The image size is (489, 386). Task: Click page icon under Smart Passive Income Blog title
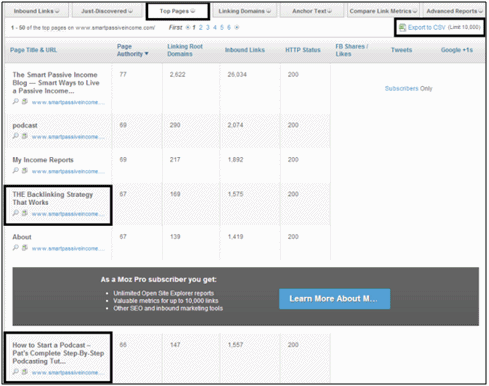tap(25, 101)
